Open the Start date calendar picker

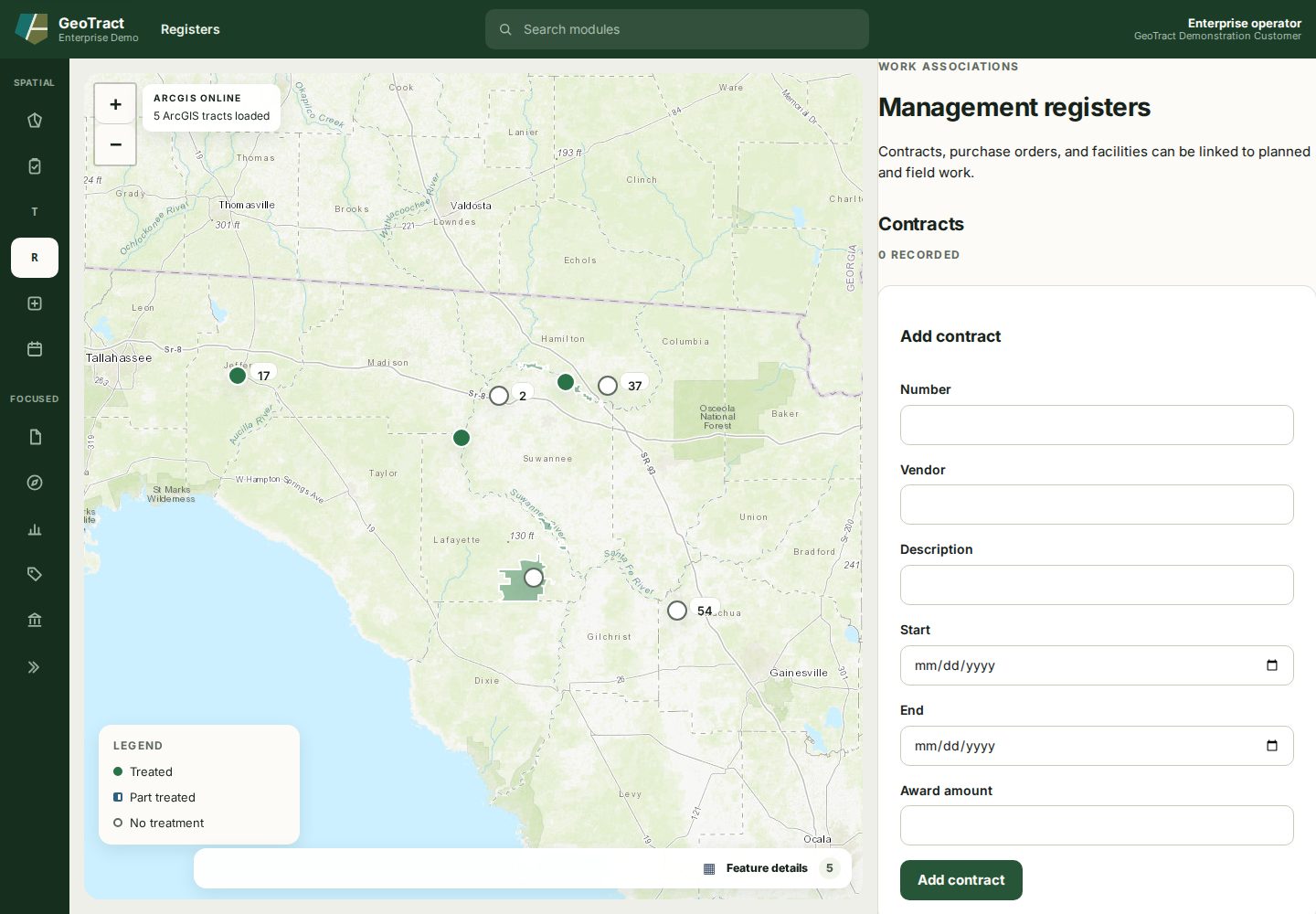click(x=1272, y=665)
